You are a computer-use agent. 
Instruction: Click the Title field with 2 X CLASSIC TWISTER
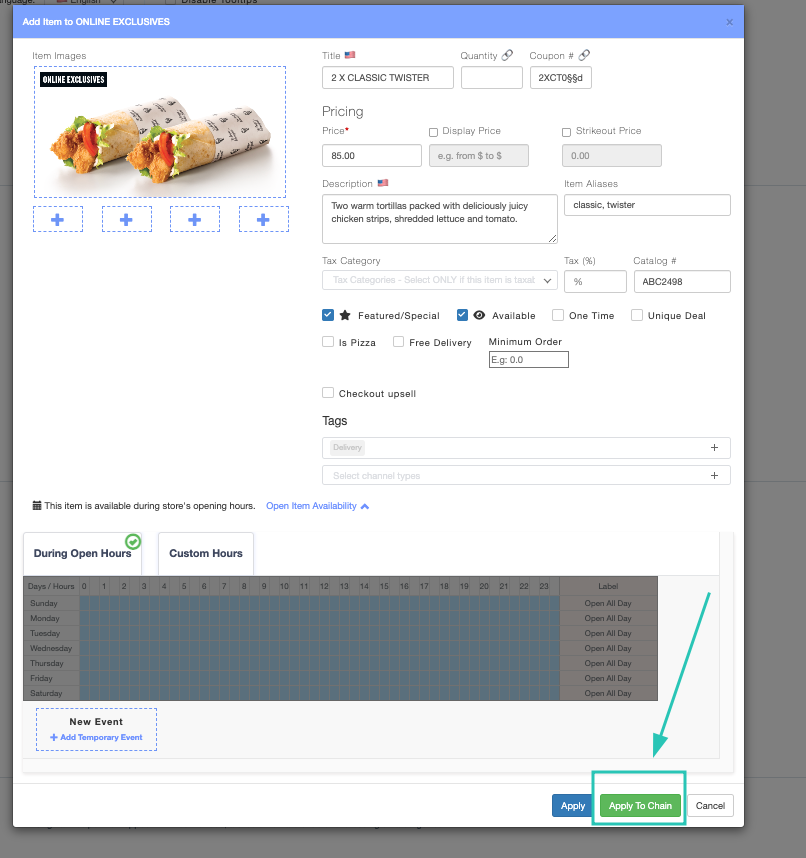click(x=388, y=78)
